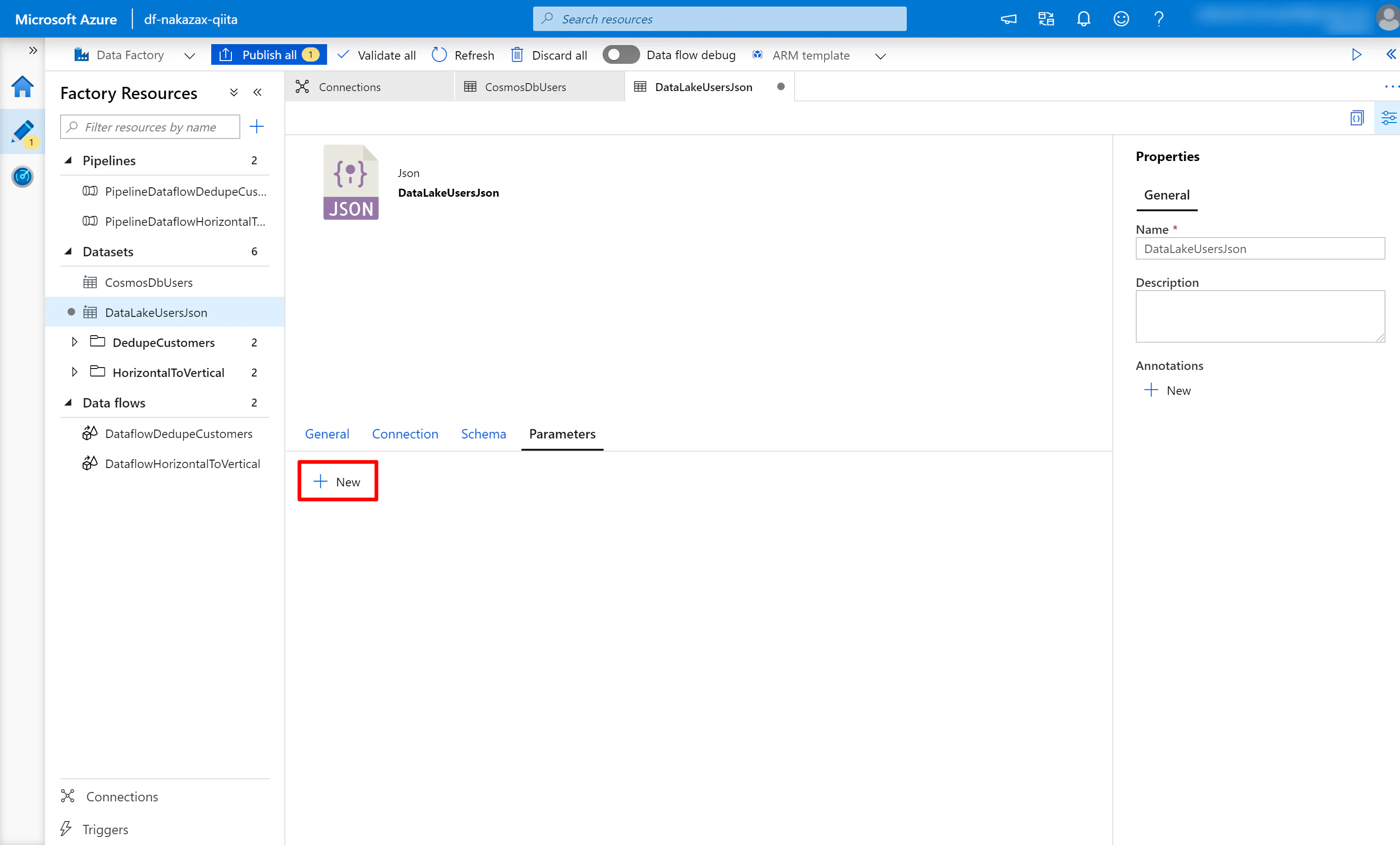Viewport: 1400px width, 845px height.
Task: Open the more options ellipsis at tab bar
Action: 1391,87
